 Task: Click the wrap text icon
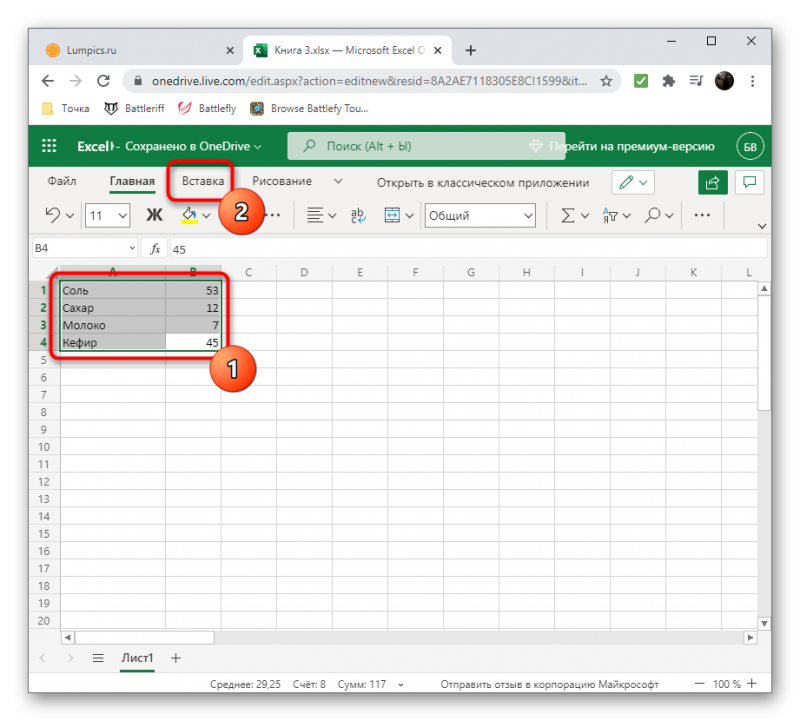click(x=358, y=215)
